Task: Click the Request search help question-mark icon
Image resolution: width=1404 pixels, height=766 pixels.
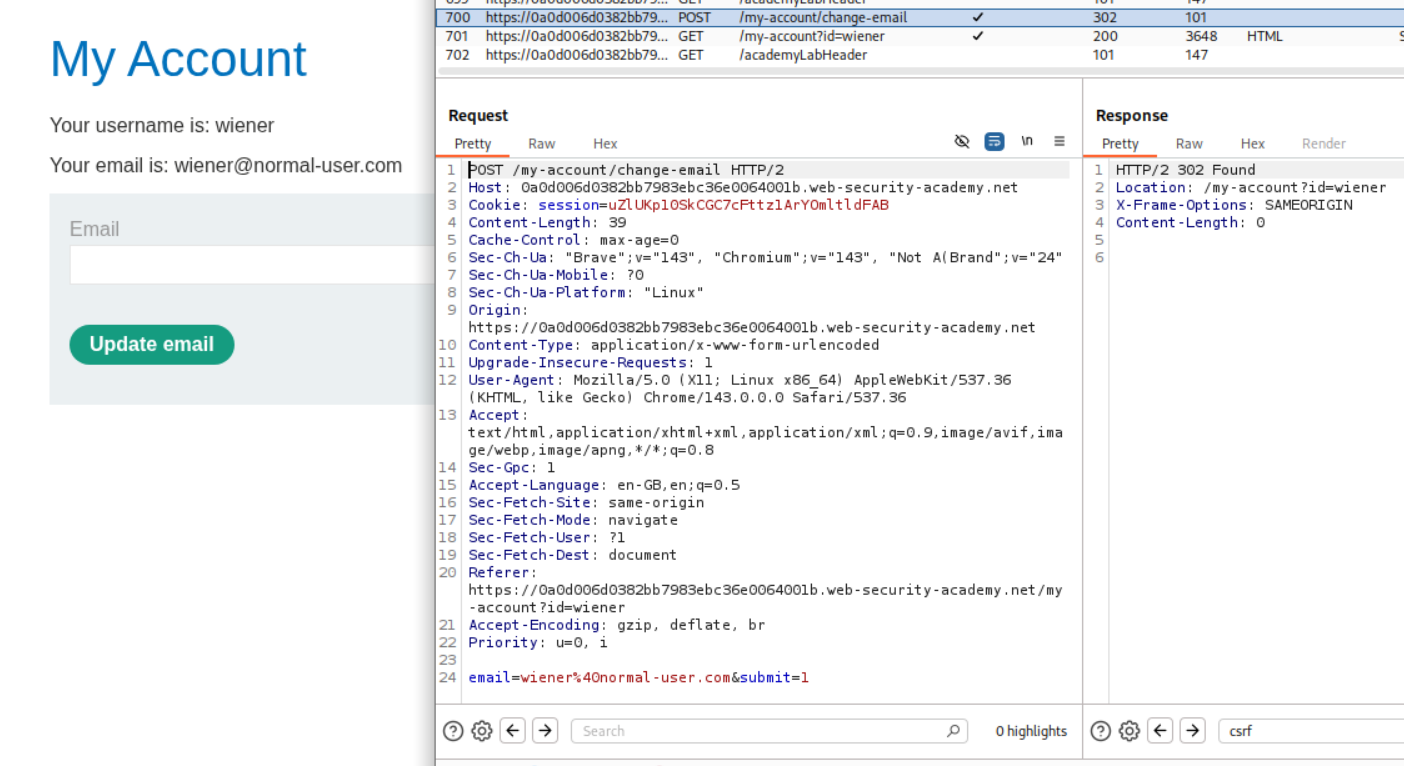Action: 453,731
